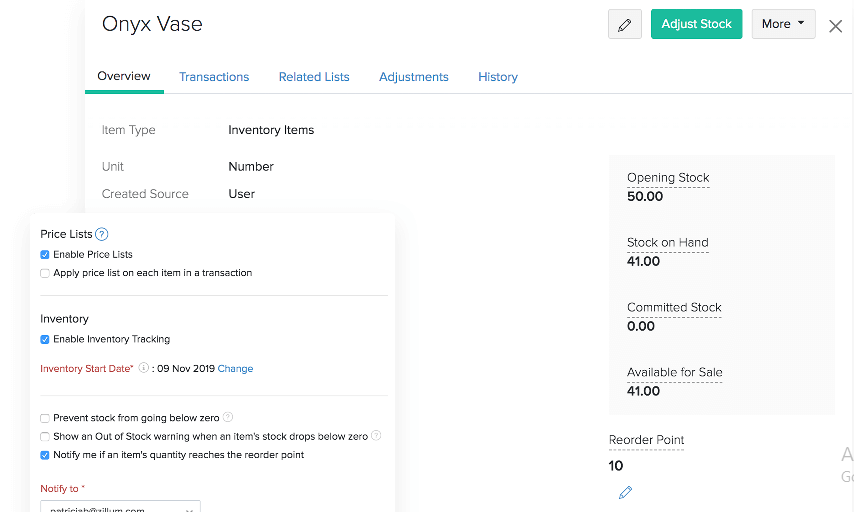Viewport: 854px width, 512px height.
Task: Open the More dropdown menu
Action: click(783, 24)
